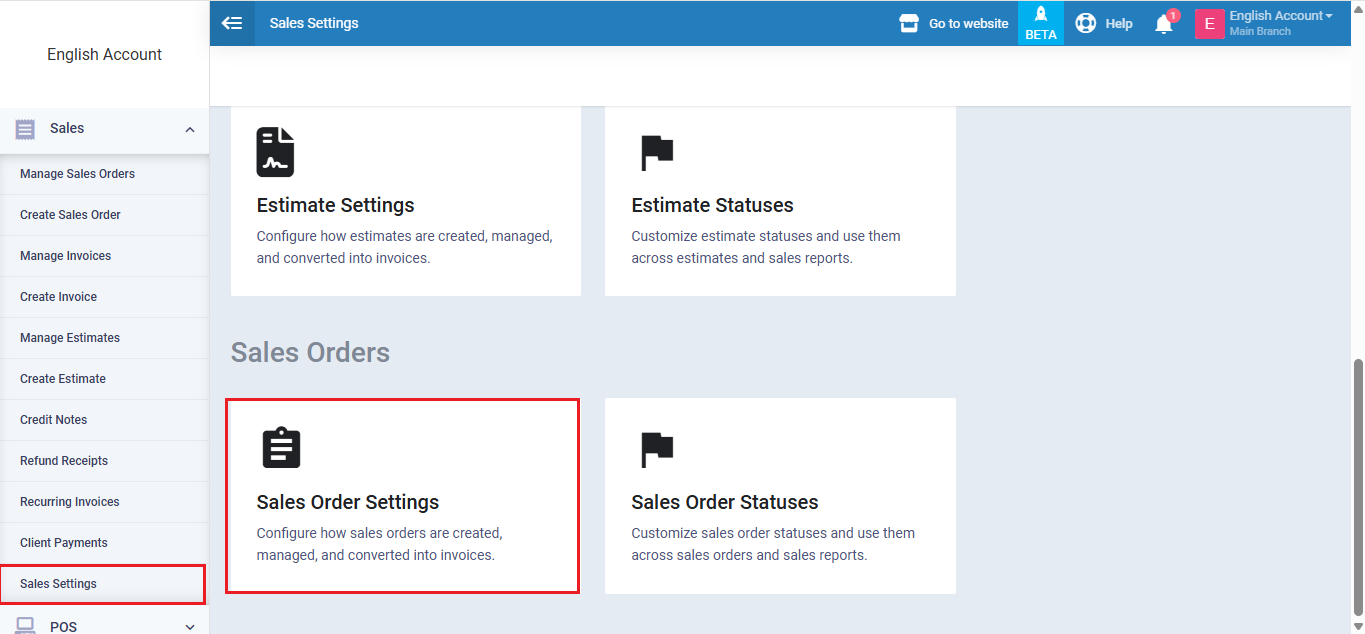Expand the POS sidebar section
Image resolution: width=1365 pixels, height=634 pixels.
pyautogui.click(x=190, y=626)
